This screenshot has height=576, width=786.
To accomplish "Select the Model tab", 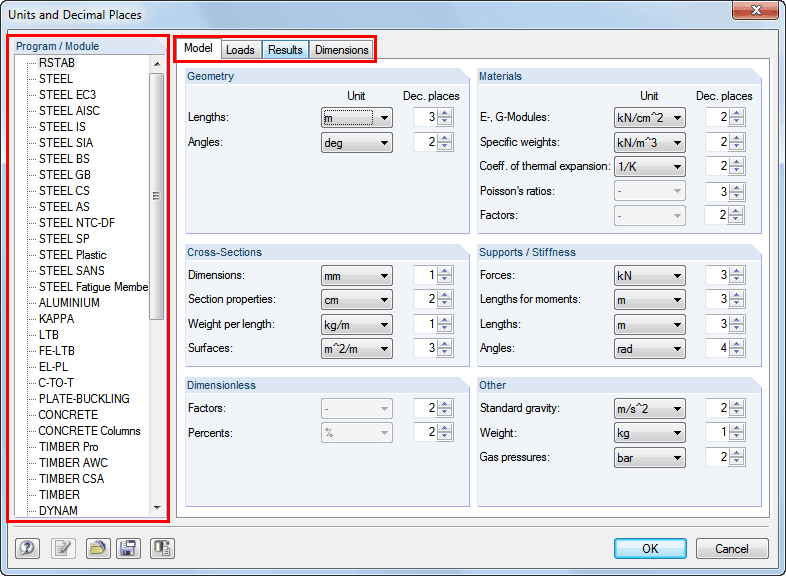I will click(198, 48).
